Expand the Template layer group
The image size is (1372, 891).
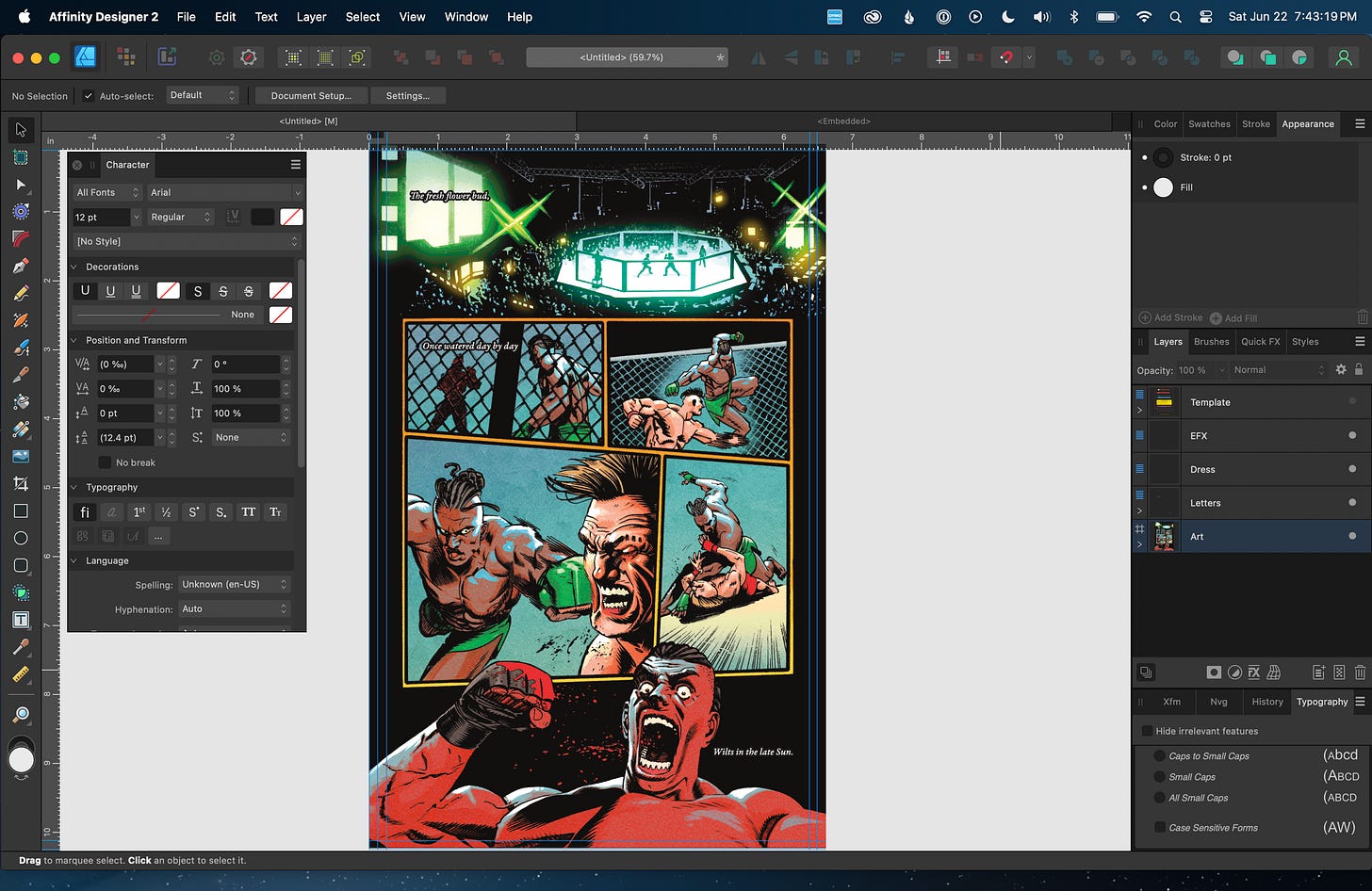click(1140, 410)
